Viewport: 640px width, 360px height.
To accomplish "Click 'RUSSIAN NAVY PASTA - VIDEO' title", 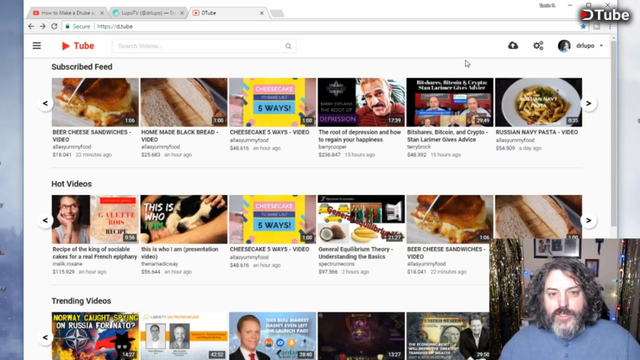I will 537,132.
